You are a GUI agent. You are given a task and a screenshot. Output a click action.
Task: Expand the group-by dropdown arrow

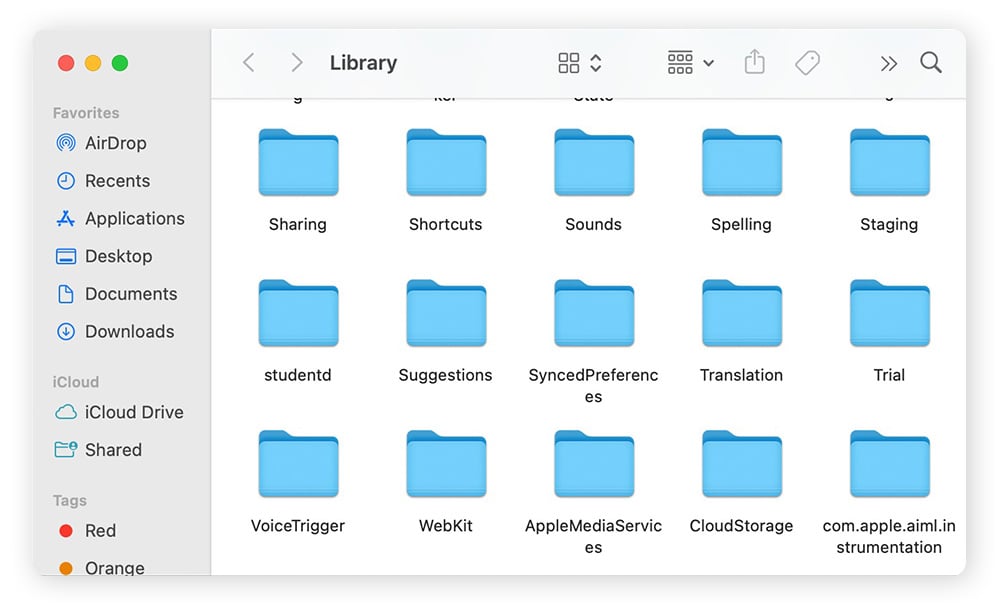[708, 63]
